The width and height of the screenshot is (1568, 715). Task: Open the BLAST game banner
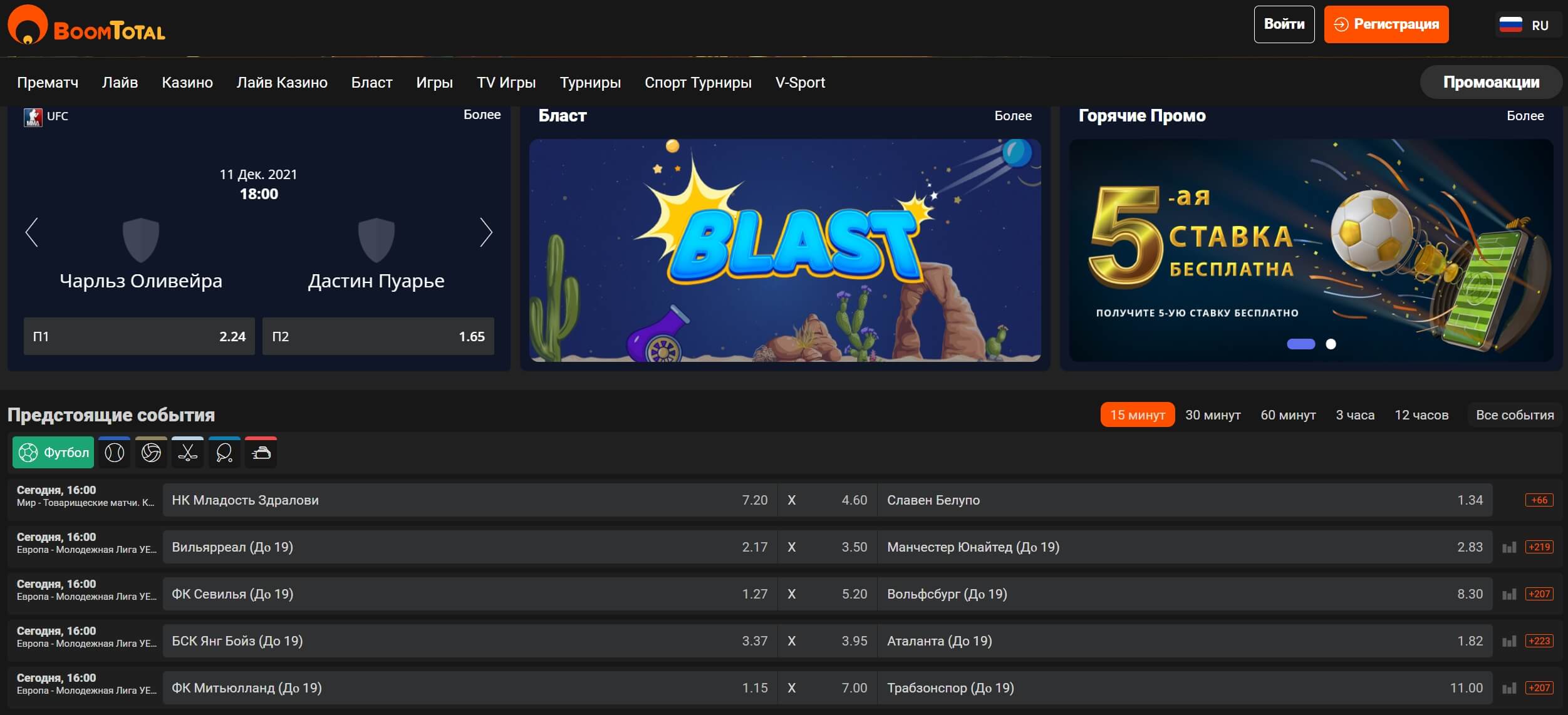click(785, 250)
